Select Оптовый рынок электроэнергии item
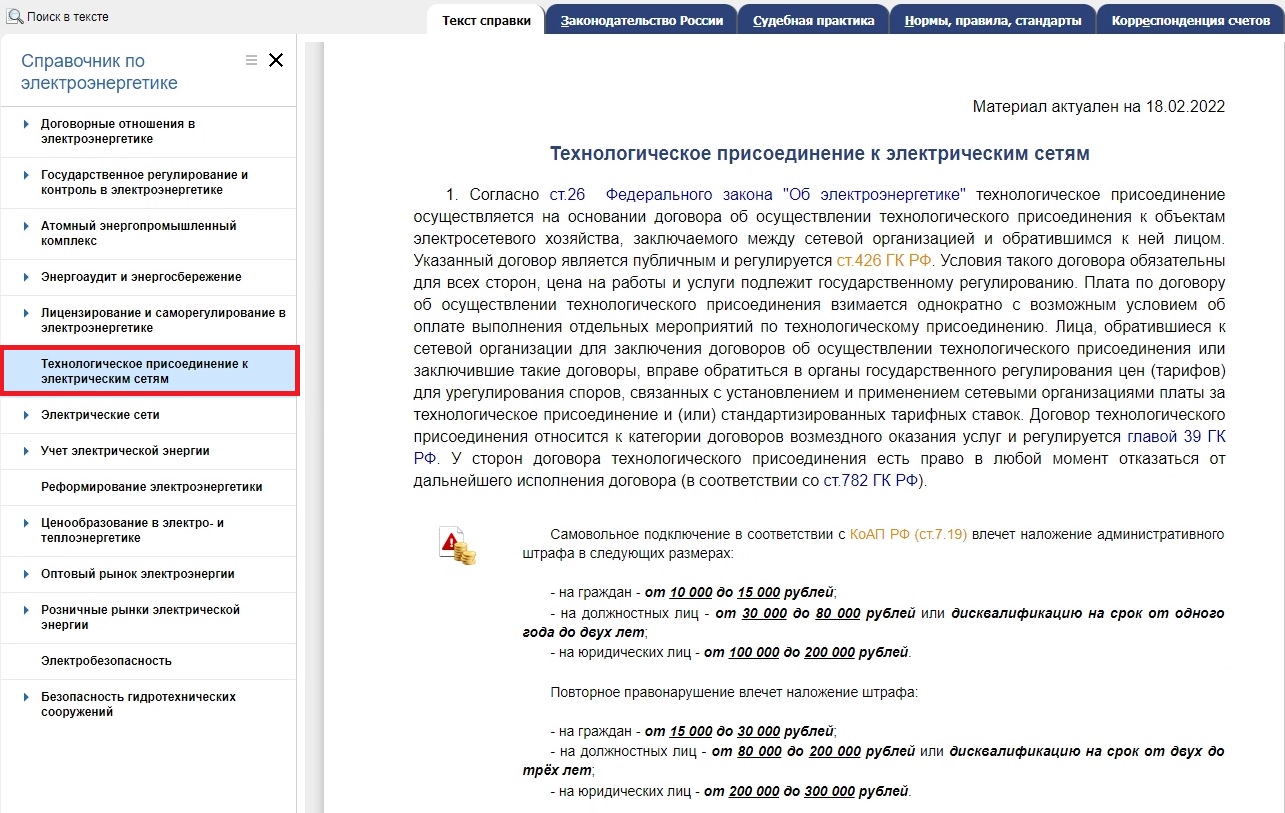The image size is (1285, 813). 148,574
